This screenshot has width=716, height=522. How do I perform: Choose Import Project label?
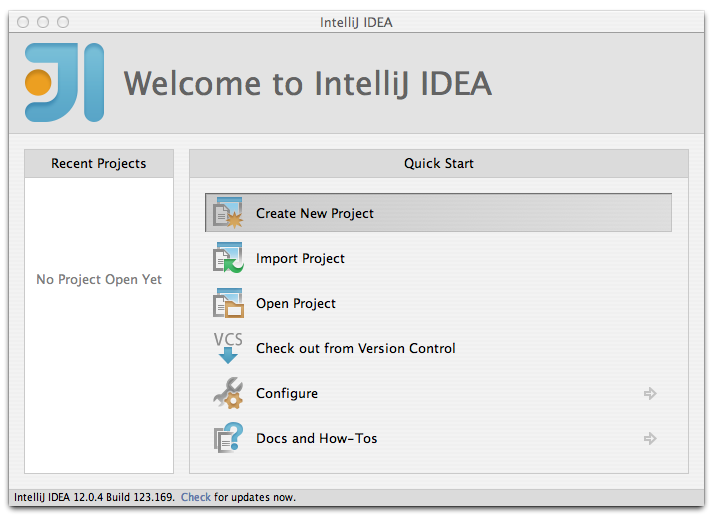300,258
